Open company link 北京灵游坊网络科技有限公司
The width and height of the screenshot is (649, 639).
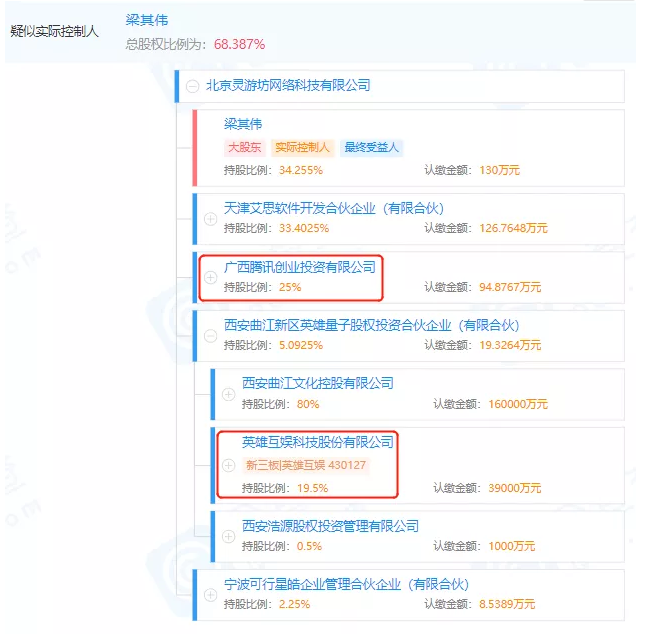[x=288, y=85]
